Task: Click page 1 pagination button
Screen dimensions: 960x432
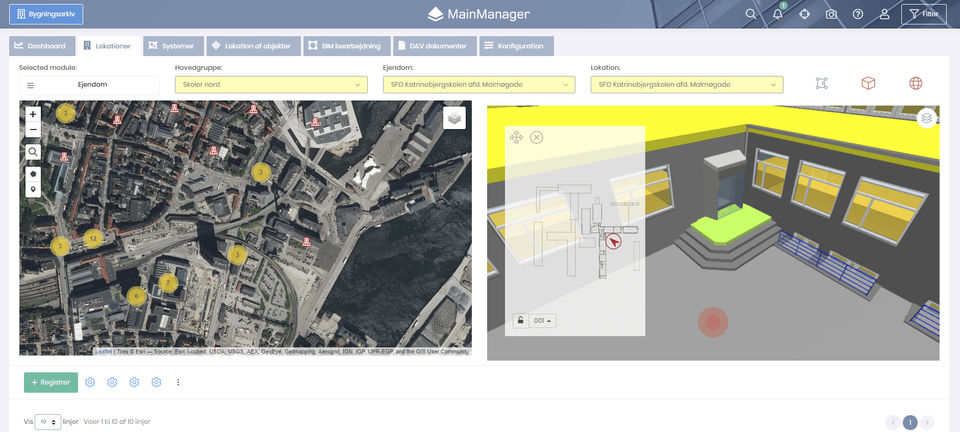Action: point(910,422)
